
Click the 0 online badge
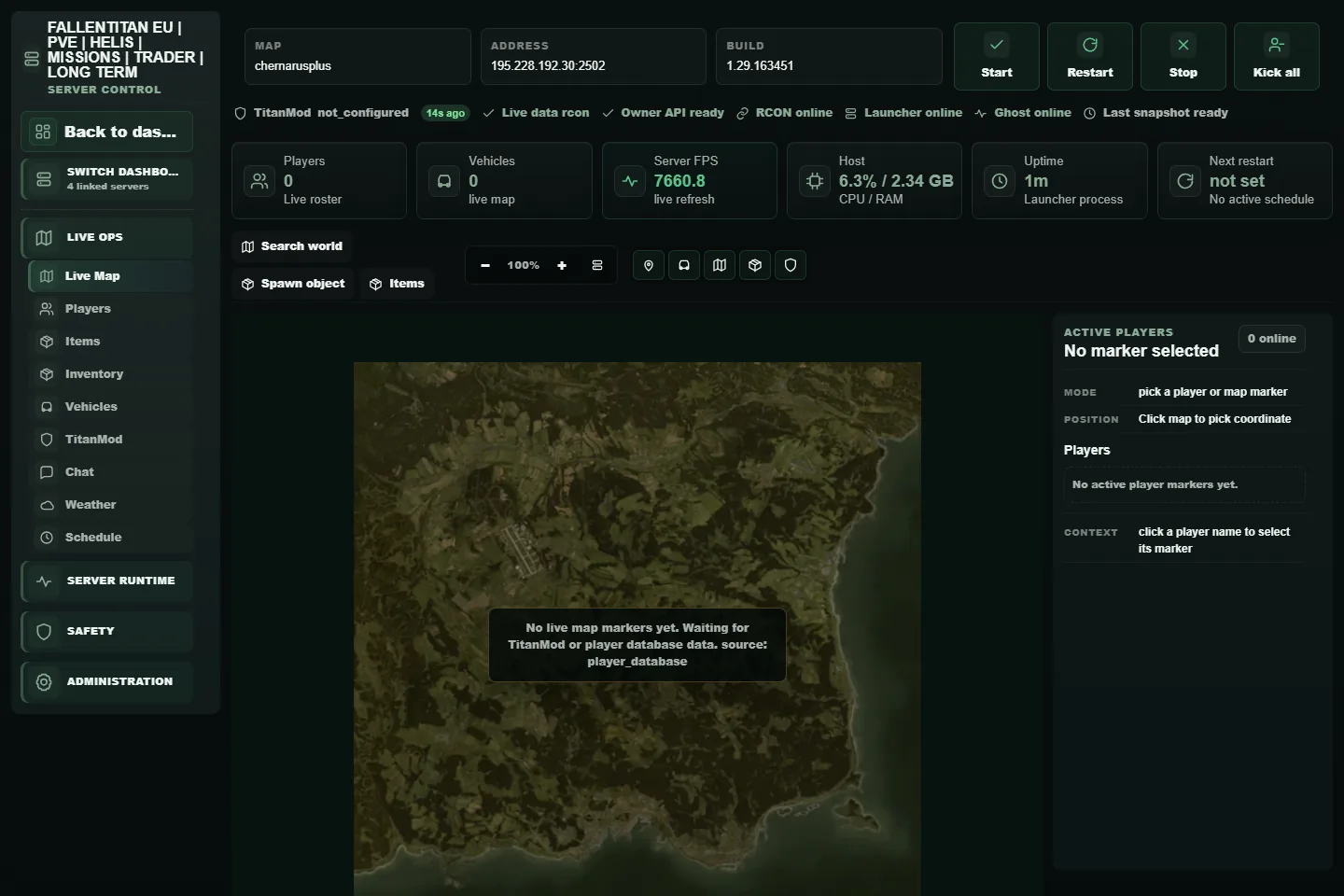[1271, 339]
